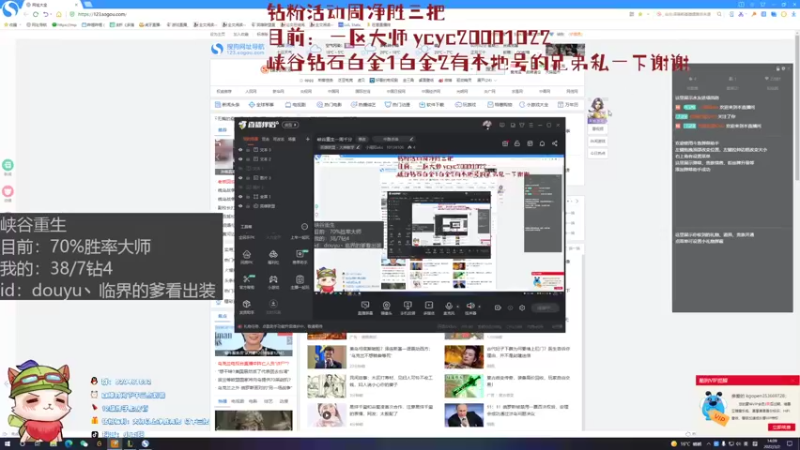Open the news thumbnail with video play icon

pyautogui.click(x=327, y=415)
